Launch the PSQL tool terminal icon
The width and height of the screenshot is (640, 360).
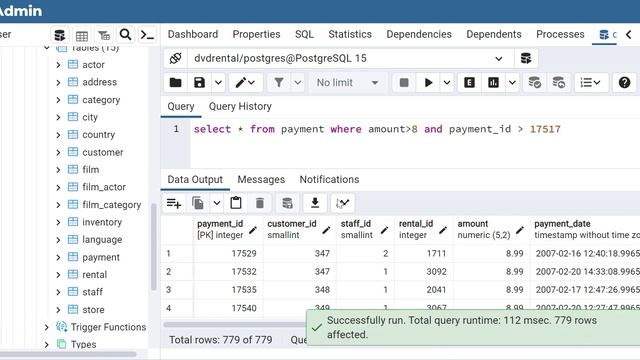[147, 35]
